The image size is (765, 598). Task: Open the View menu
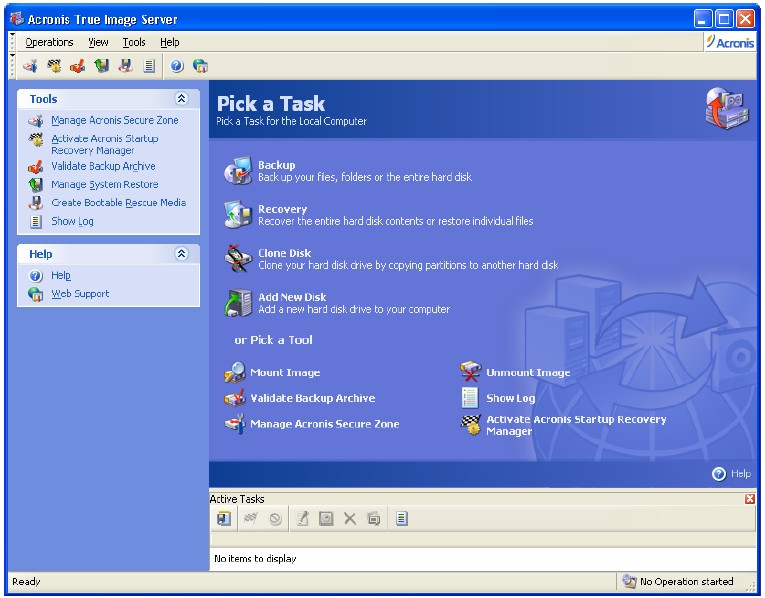pos(98,42)
